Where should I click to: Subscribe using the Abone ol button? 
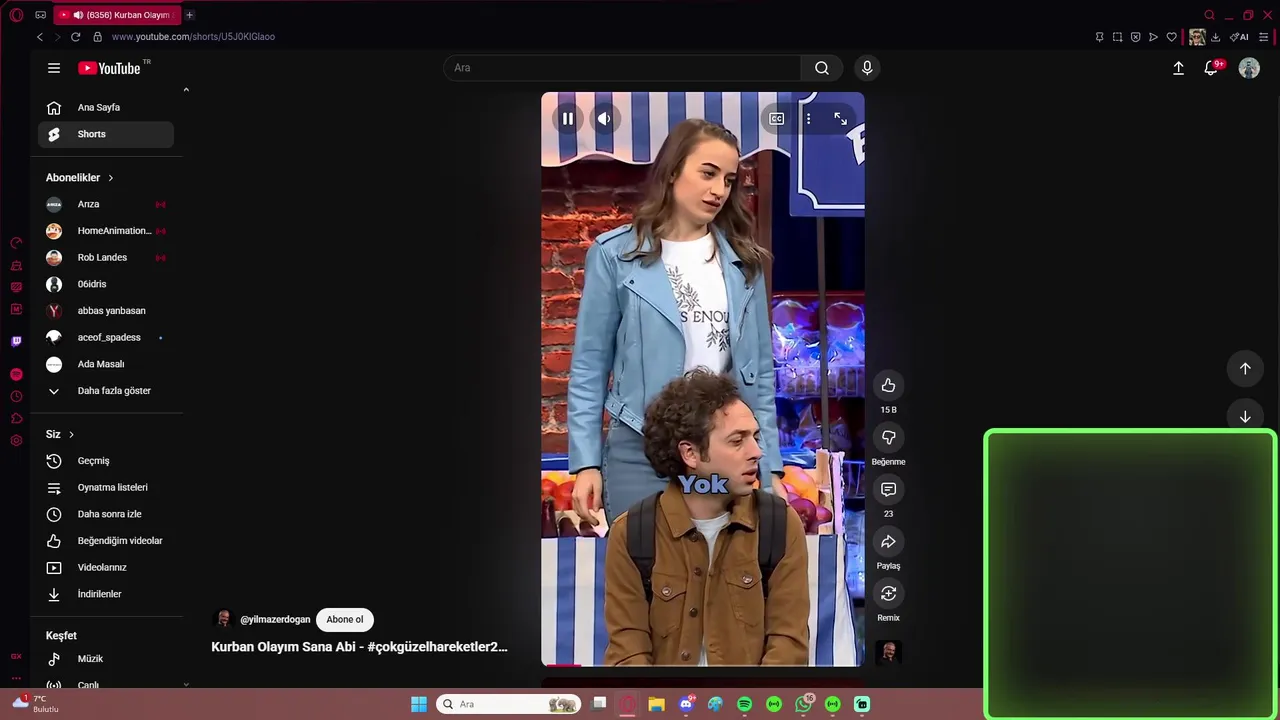tap(344, 620)
